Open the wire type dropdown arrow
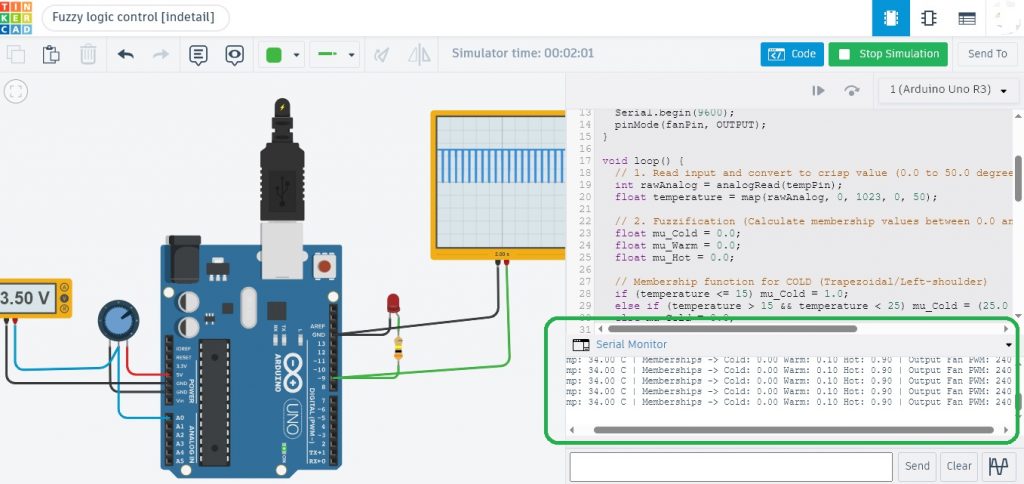1024x484 pixels. point(351,56)
